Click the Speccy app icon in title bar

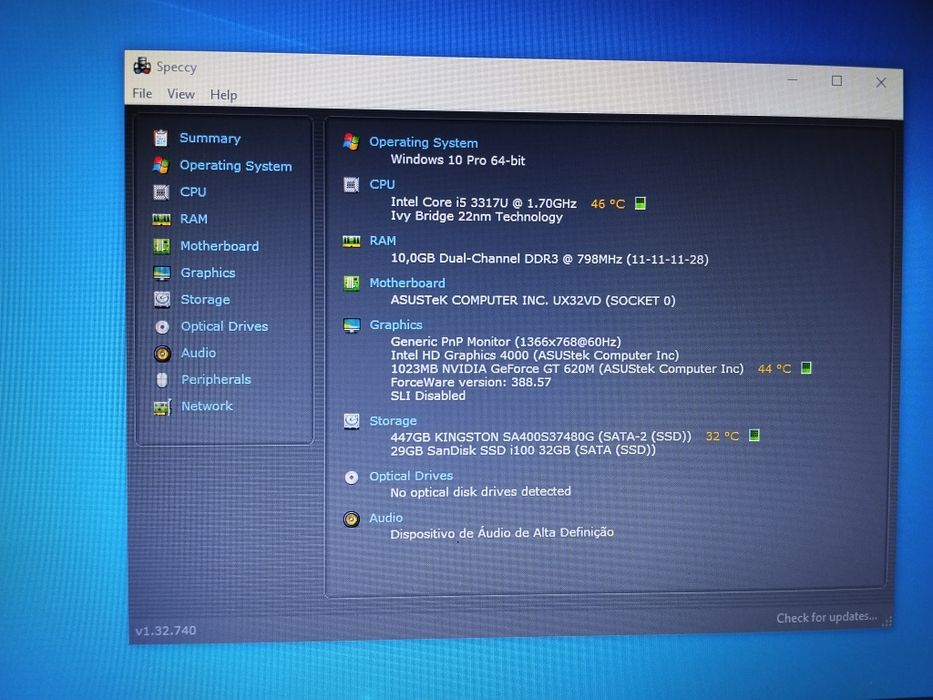pyautogui.click(x=142, y=65)
